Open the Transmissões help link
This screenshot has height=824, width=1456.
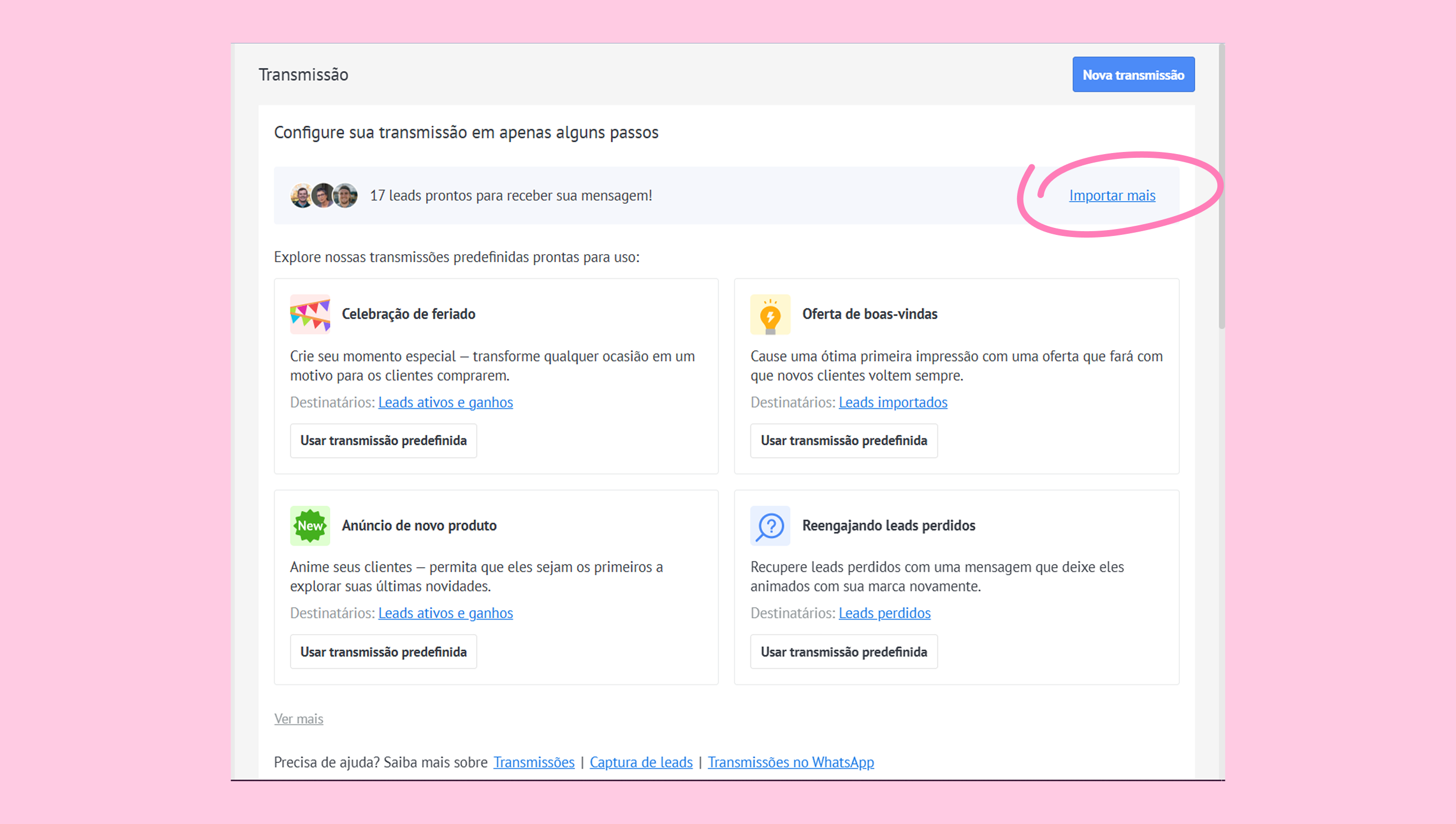[534, 762]
